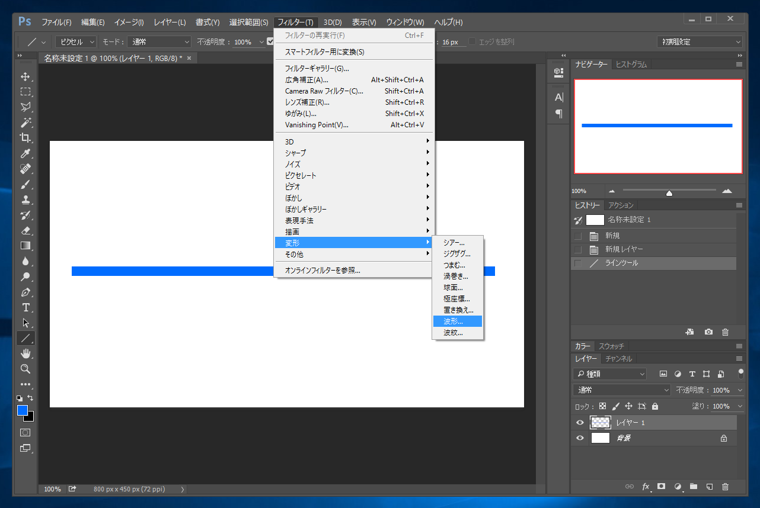Viewport: 760px width, 508px height.
Task: Set history brush source at 新規 state
Action: [x=578, y=236]
